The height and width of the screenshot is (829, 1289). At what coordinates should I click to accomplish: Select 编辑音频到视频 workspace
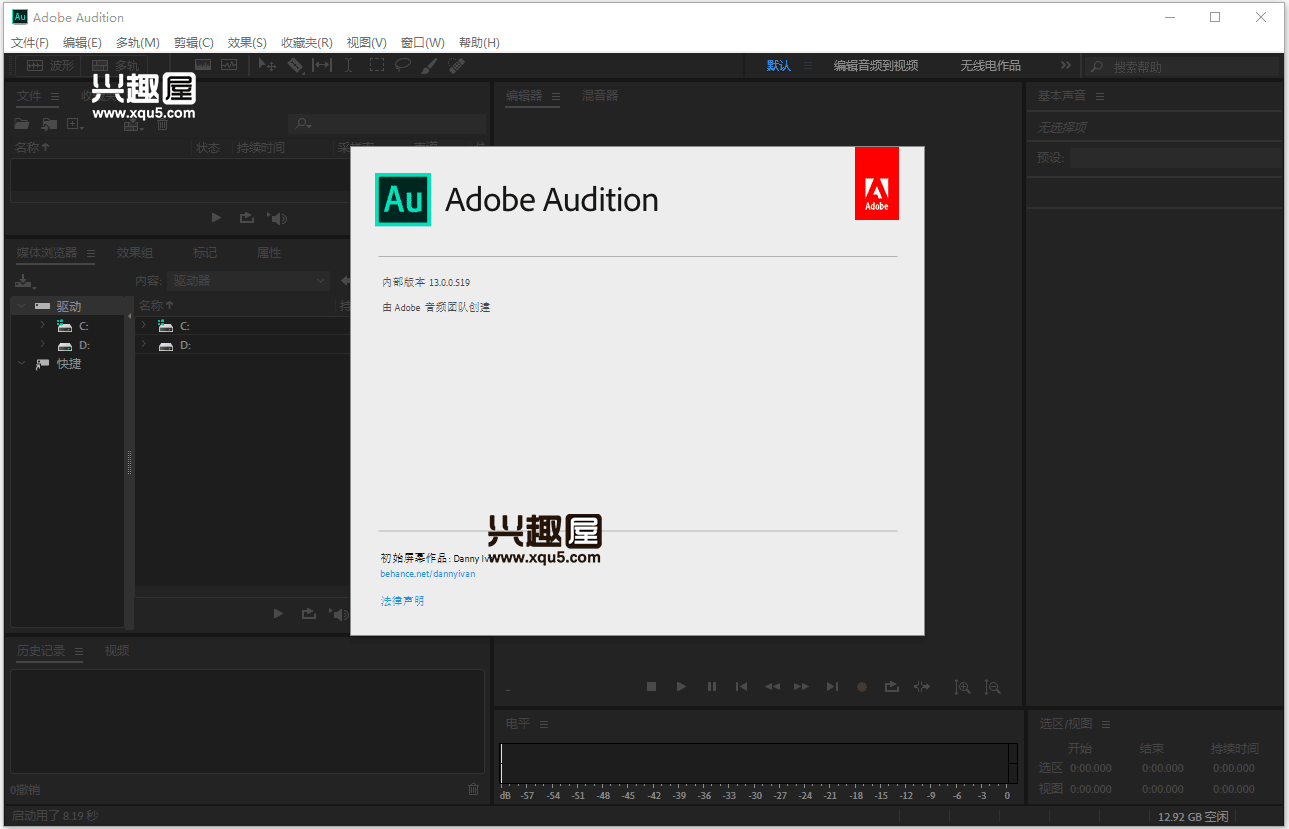[876, 66]
